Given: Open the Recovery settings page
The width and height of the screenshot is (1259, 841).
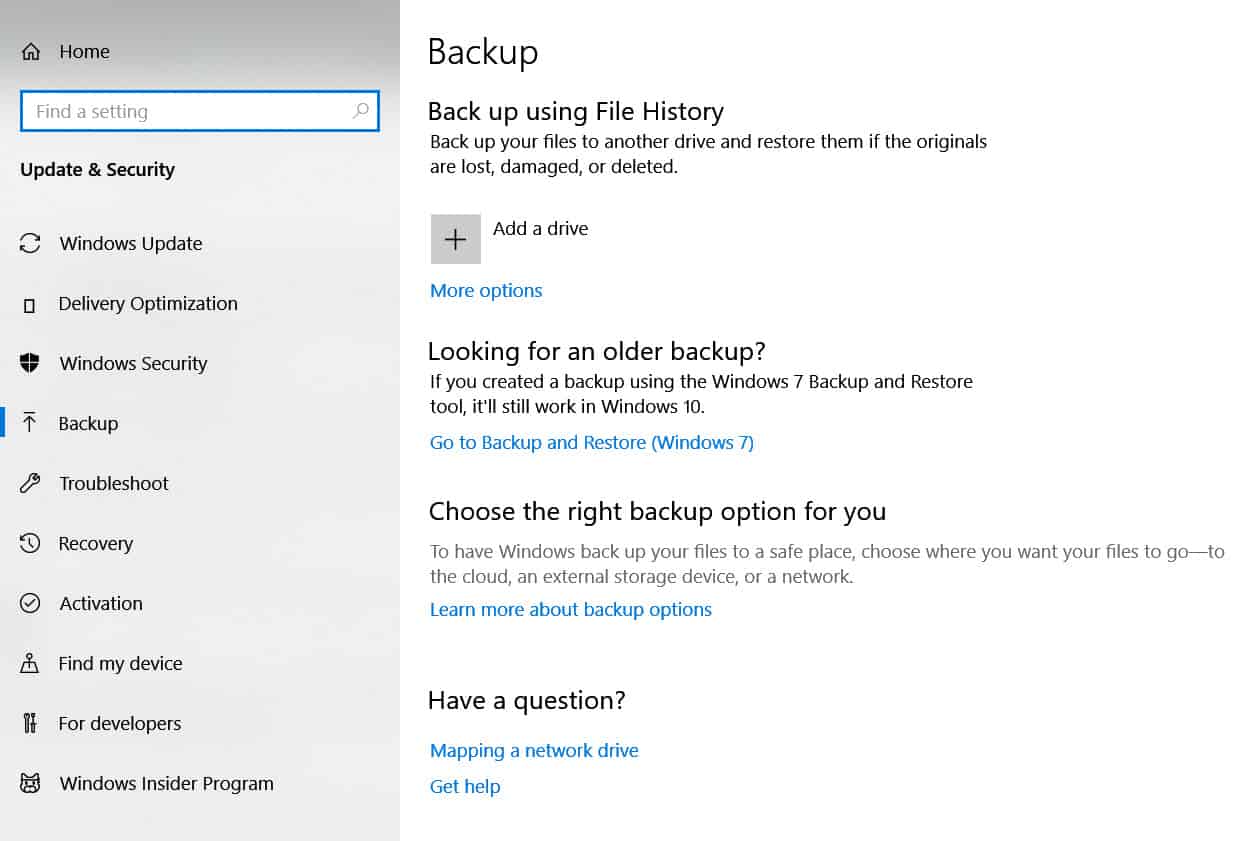Looking at the screenshot, I should pyautogui.click(x=95, y=544).
